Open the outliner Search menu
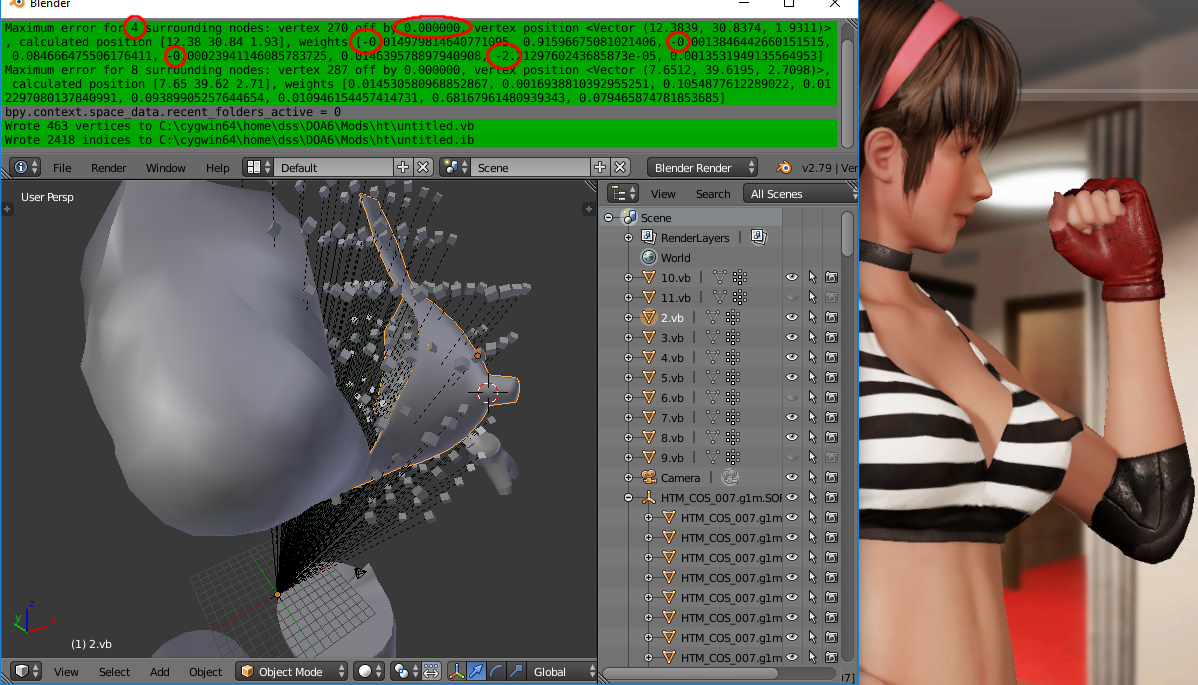Image resolution: width=1198 pixels, height=685 pixels. 713,194
